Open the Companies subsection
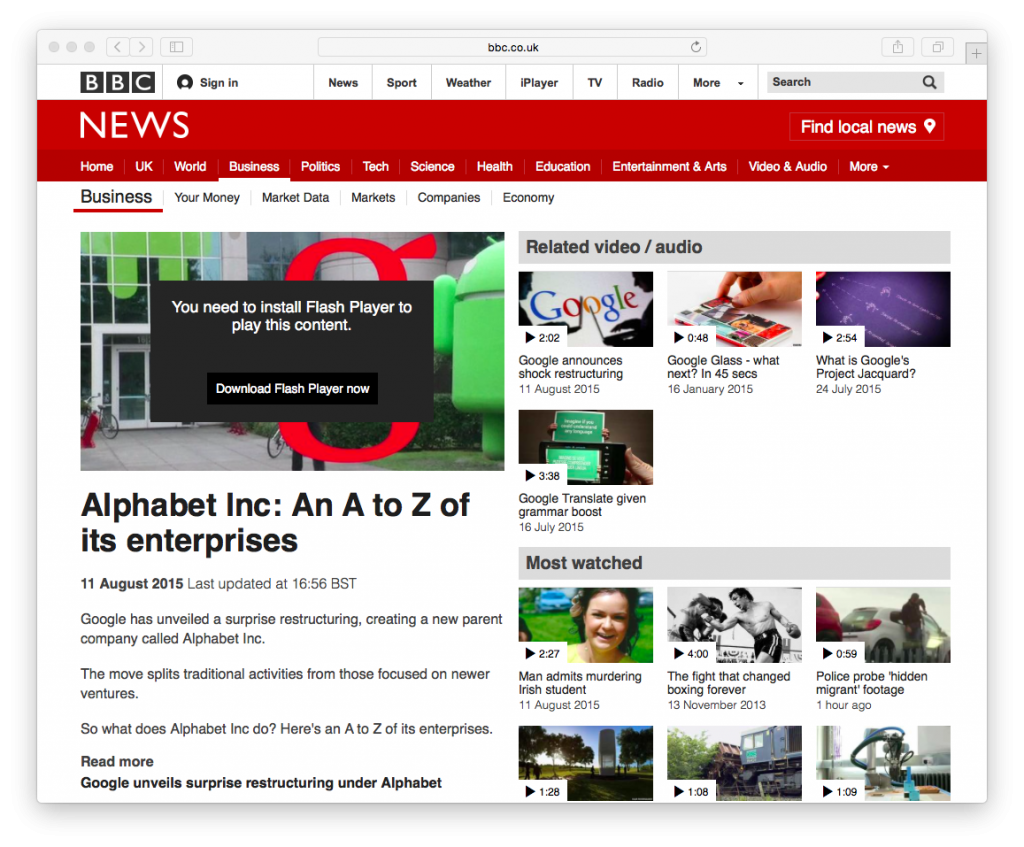Viewport: 1024px width, 847px height. point(449,197)
